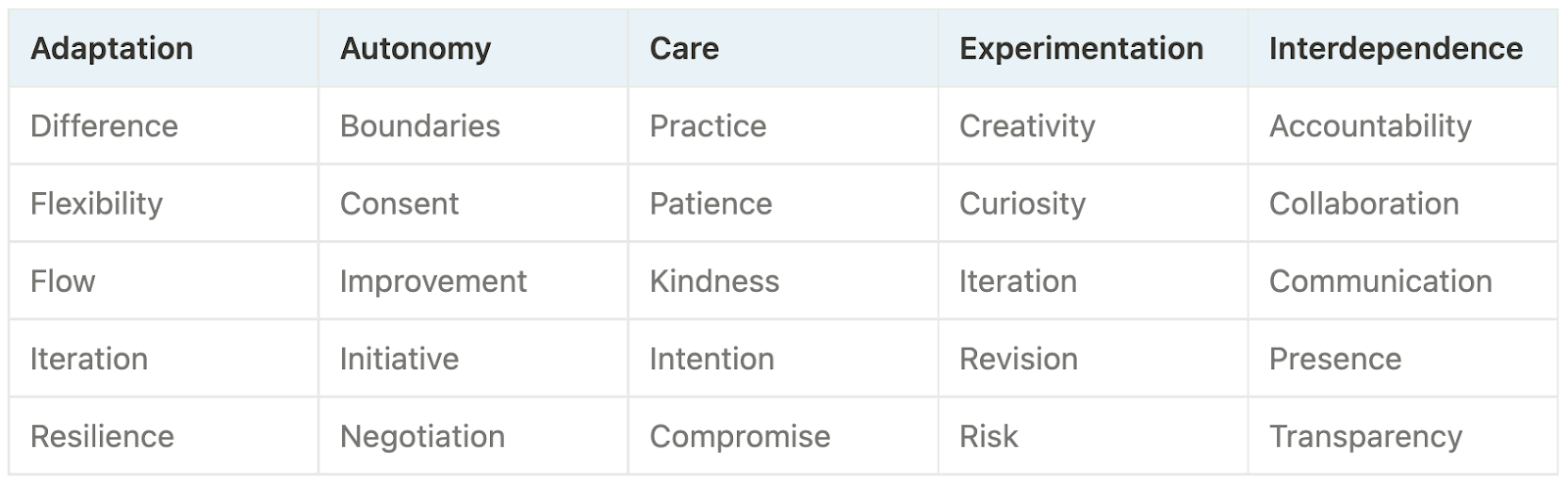Screen dimensions: 1568x484
Task: Click the Boundaries cell
Action: 473,125
